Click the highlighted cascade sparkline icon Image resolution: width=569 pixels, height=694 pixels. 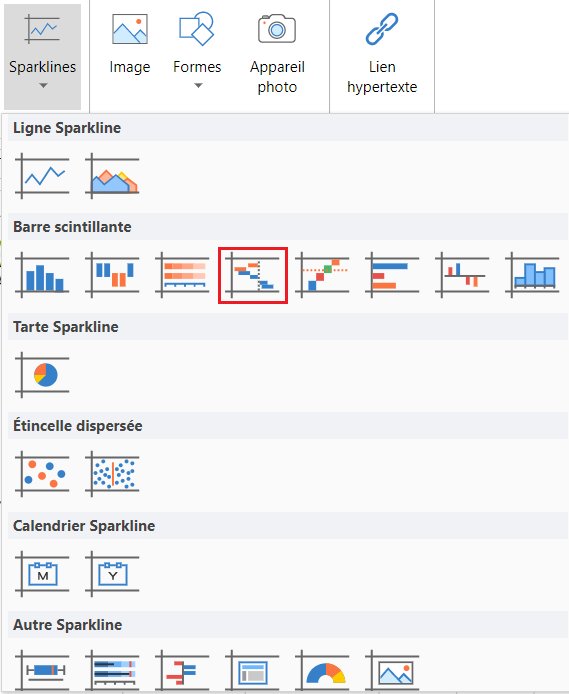point(253,275)
